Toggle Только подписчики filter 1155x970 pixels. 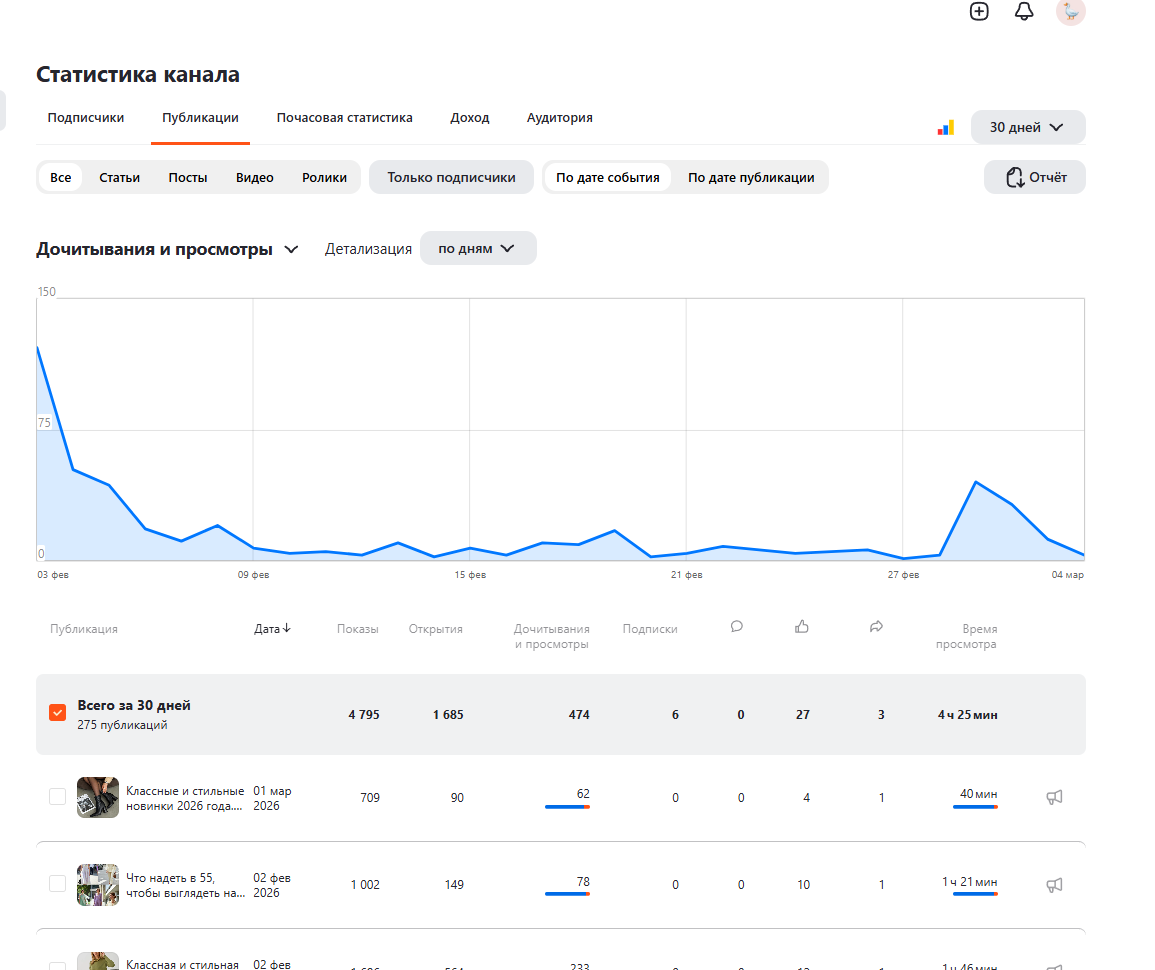pos(451,178)
